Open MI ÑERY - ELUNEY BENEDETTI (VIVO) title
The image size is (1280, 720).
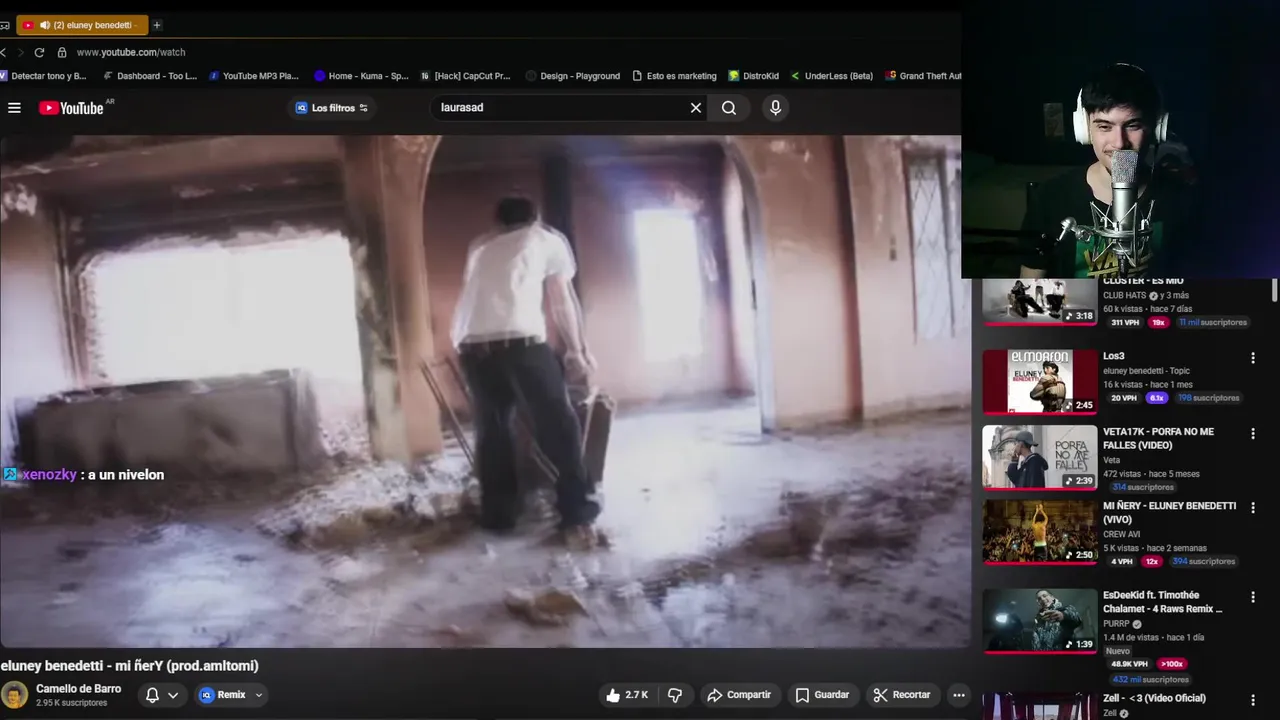[1169, 513]
